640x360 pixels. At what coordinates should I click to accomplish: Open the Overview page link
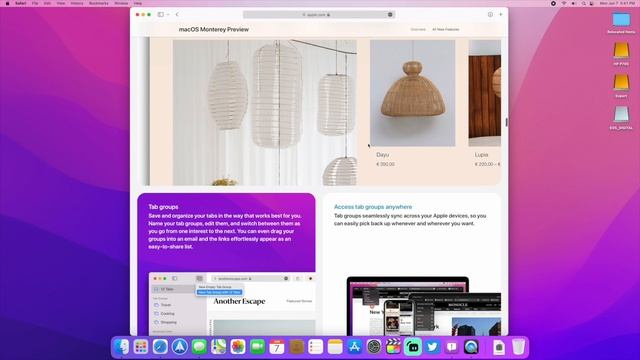click(418, 29)
